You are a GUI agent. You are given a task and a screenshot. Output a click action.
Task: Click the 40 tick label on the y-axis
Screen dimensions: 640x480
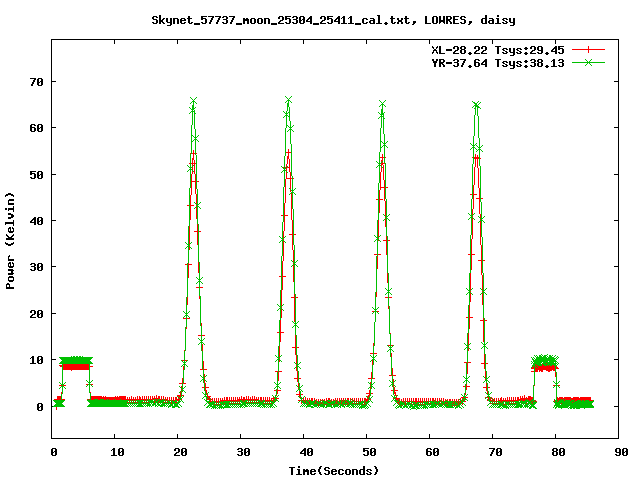click(x=39, y=220)
